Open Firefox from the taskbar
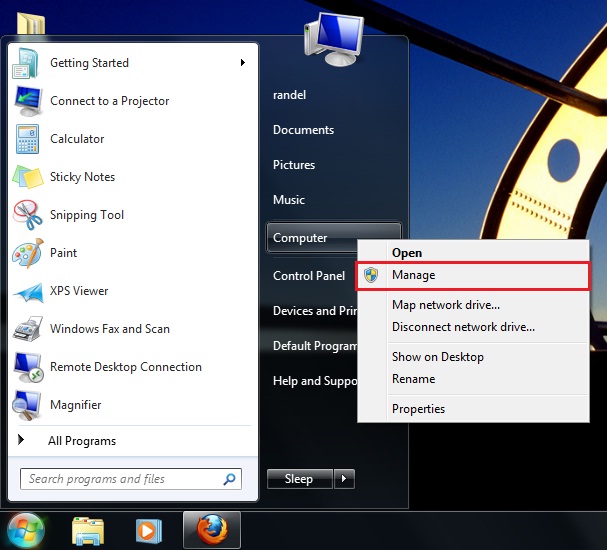 coord(212,530)
